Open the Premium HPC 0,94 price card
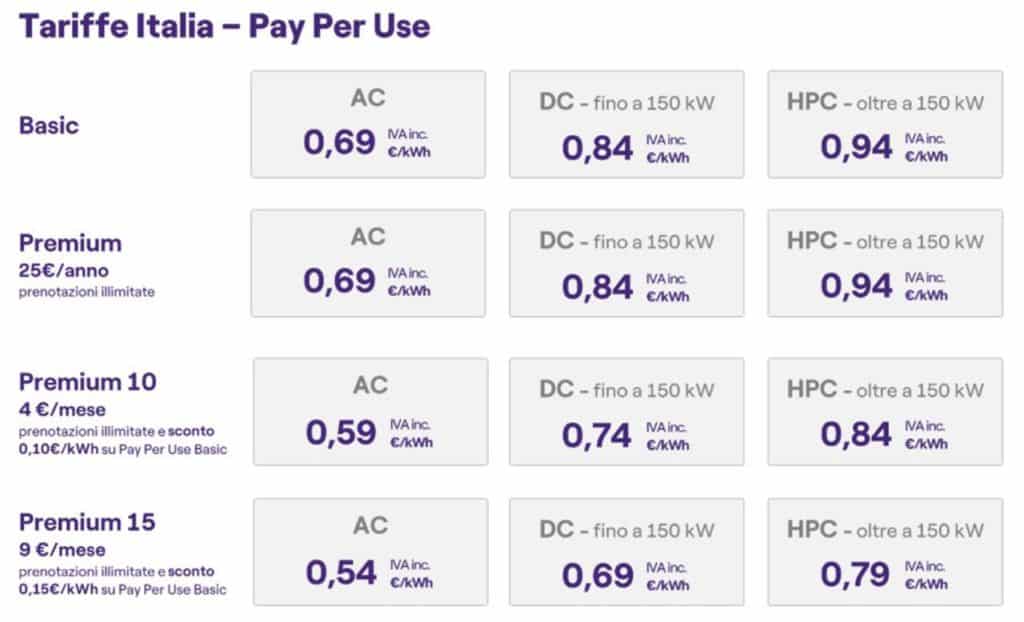Screen dimensions: 1024x622 (886, 263)
